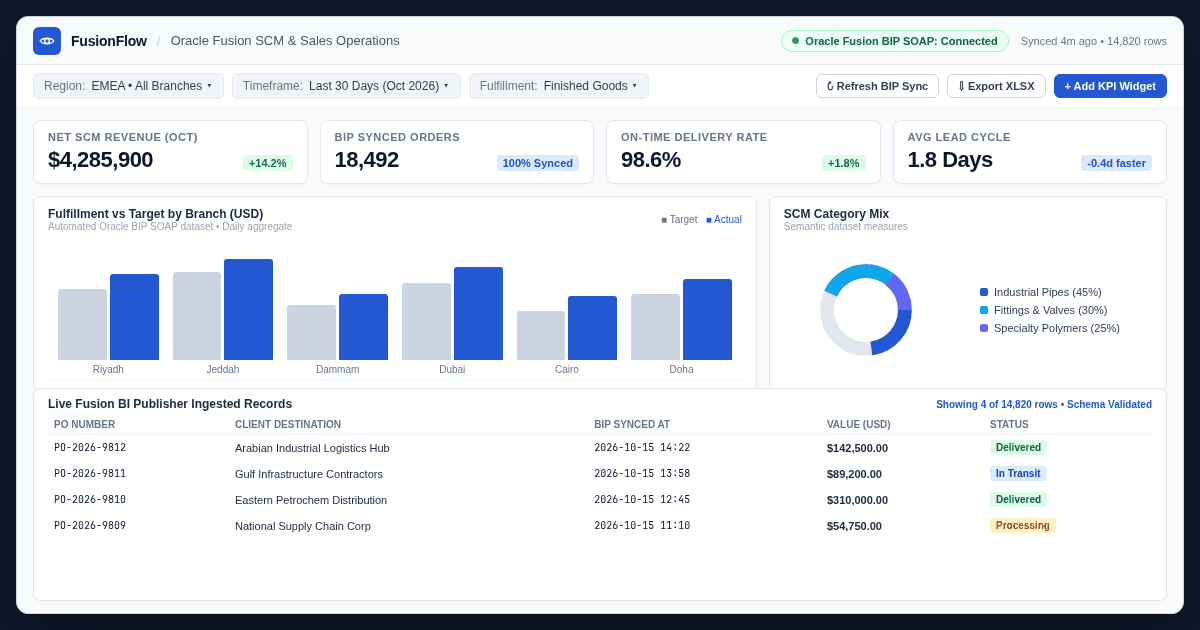Click the FusionFlow brand name
The image size is (1200, 630).
click(109, 41)
